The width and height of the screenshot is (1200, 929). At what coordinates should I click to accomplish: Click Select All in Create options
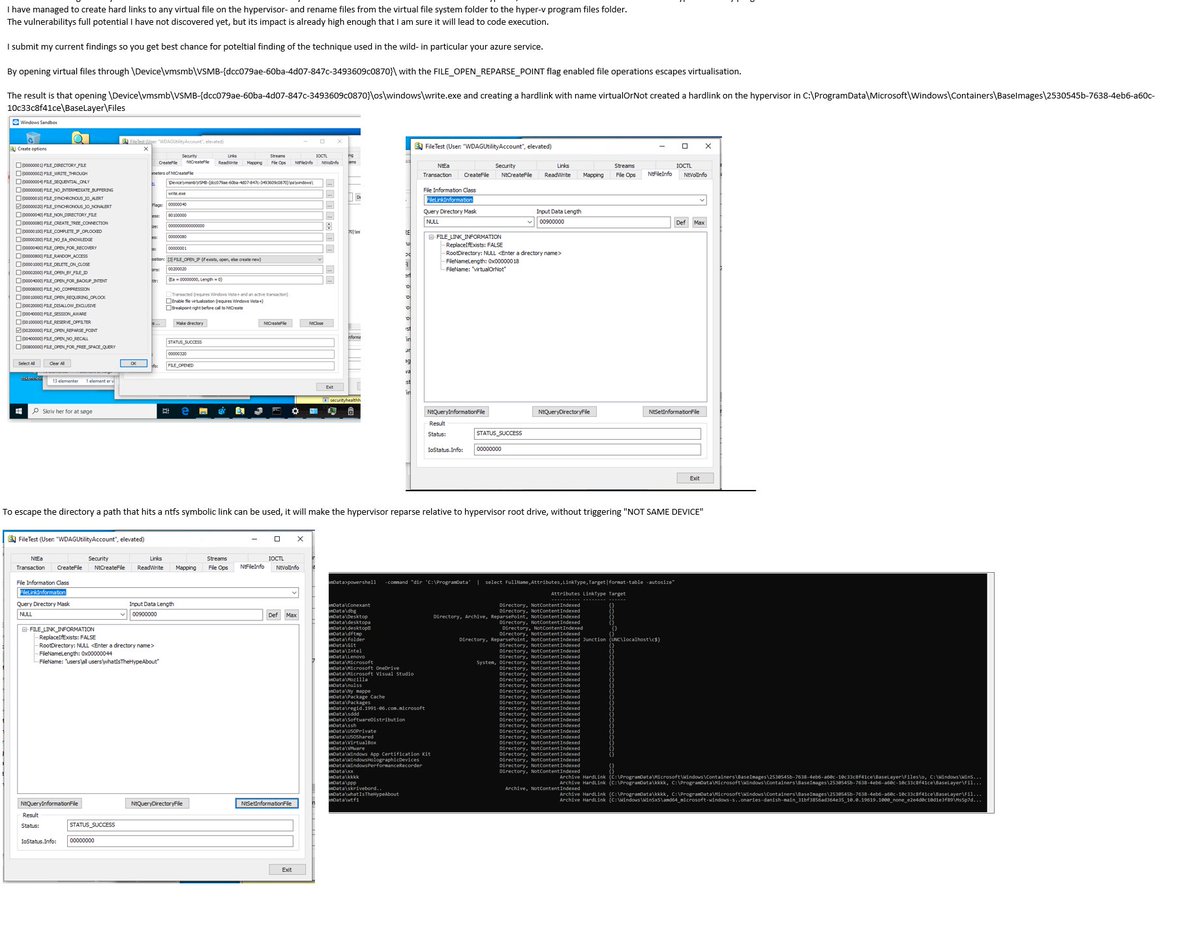[27, 363]
